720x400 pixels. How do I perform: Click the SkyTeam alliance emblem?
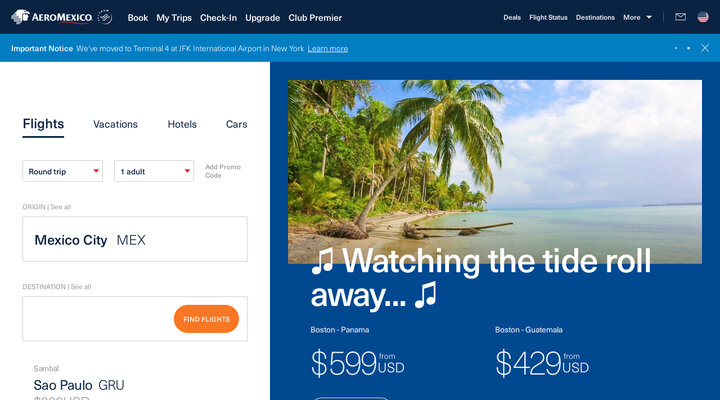105,17
